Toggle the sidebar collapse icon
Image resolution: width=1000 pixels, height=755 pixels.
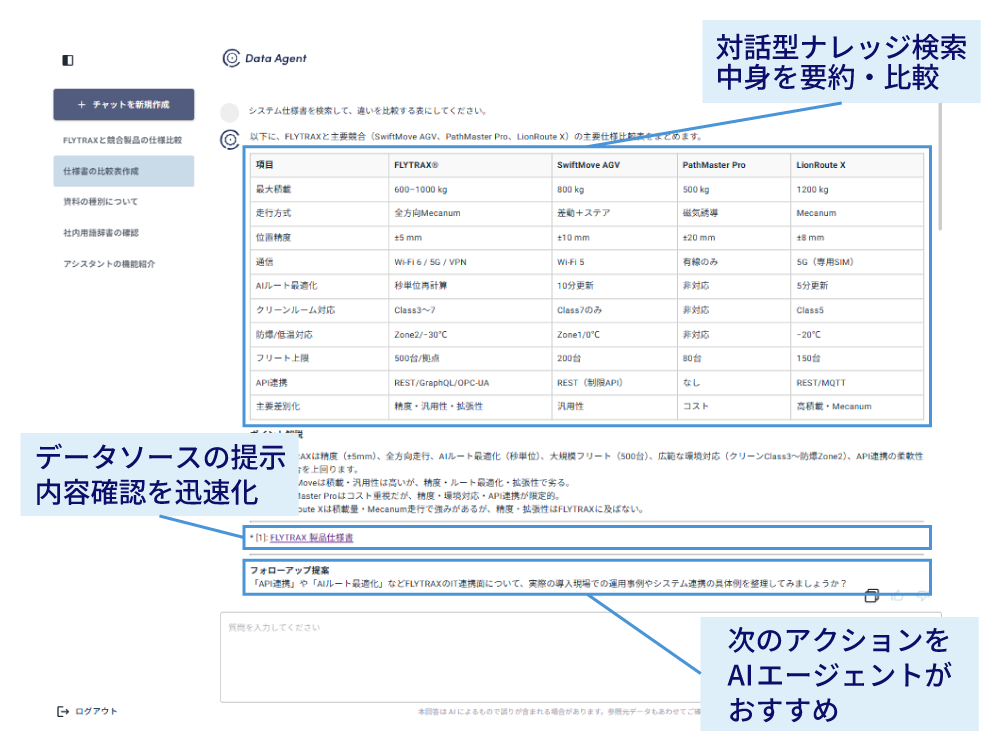point(68,60)
